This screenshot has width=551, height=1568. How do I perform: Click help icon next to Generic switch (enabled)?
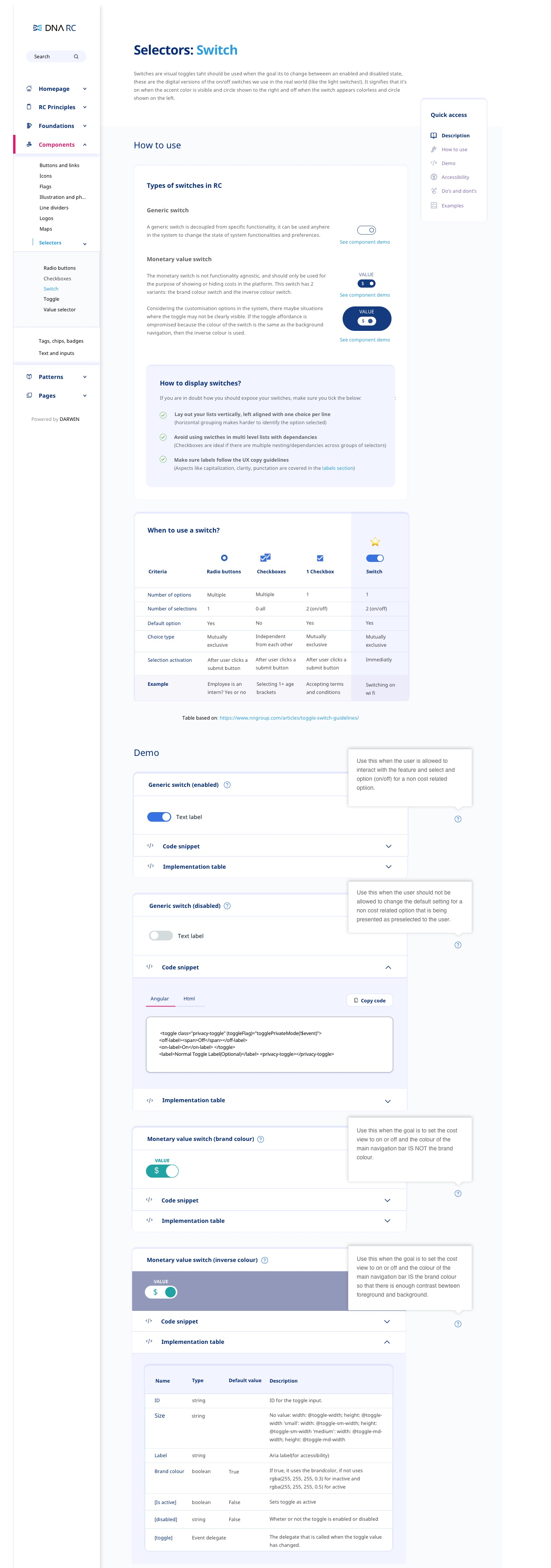(227, 784)
